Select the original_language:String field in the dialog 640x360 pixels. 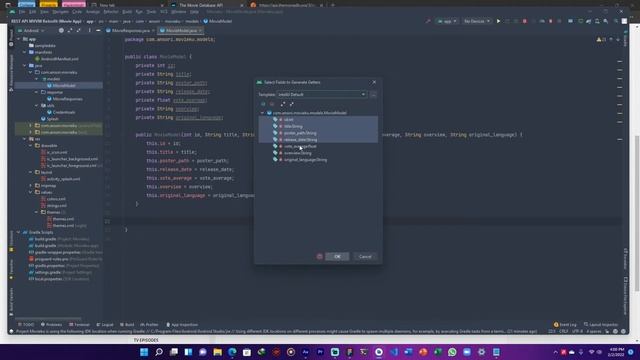[x=318, y=160]
